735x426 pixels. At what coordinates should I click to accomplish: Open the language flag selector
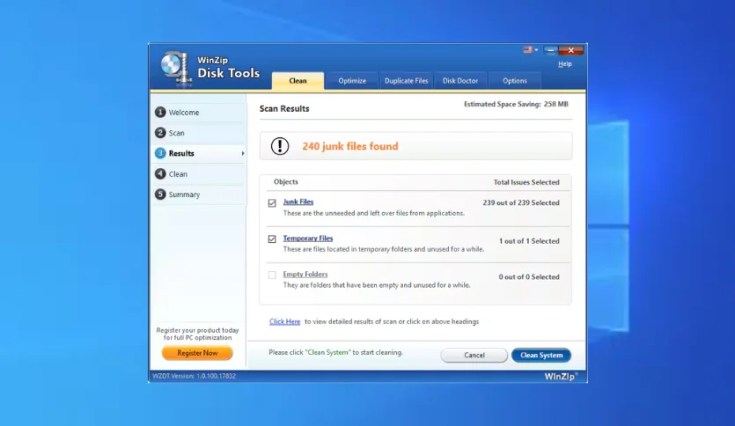531,50
